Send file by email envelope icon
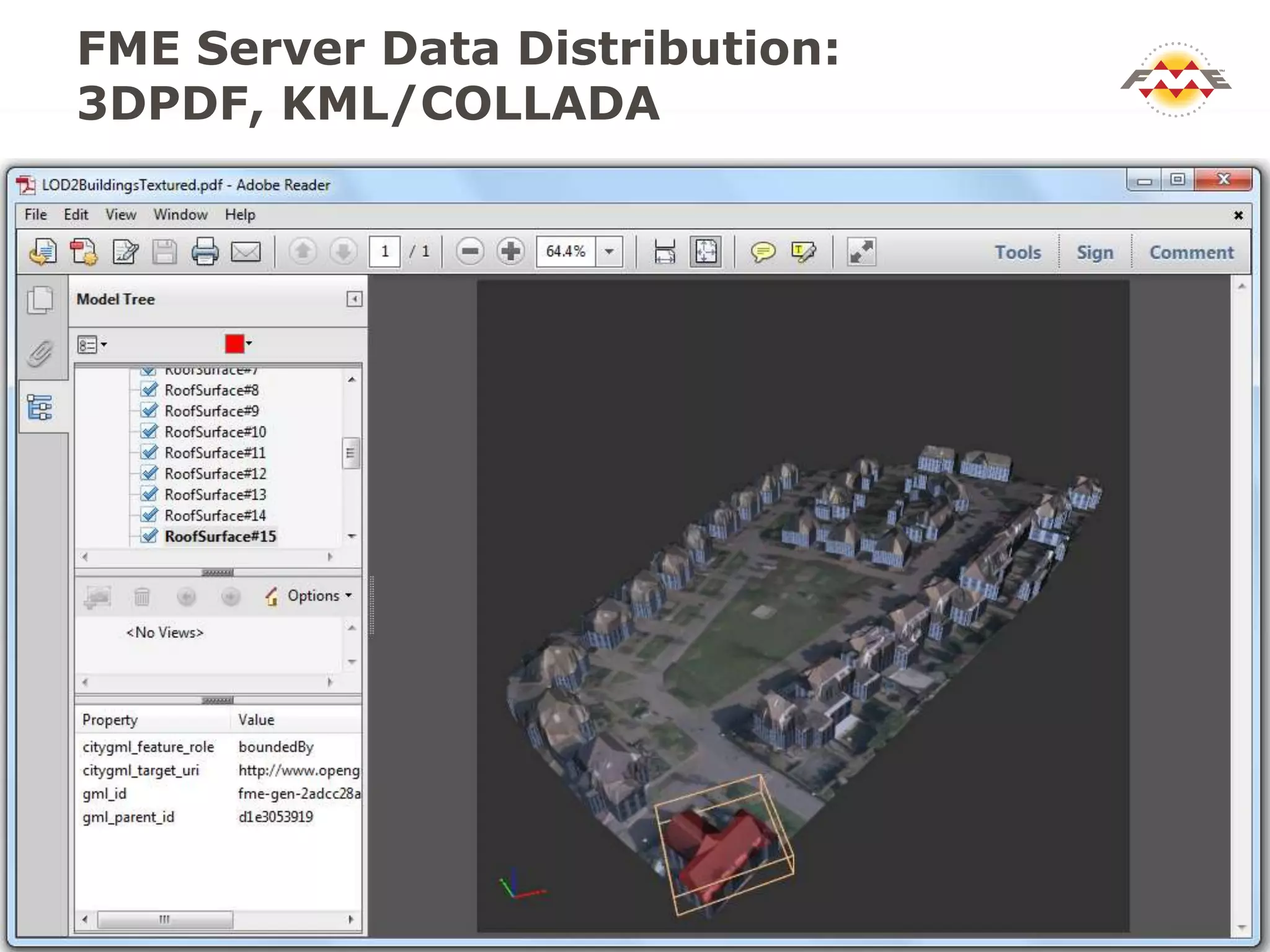1270x952 pixels. (x=246, y=252)
